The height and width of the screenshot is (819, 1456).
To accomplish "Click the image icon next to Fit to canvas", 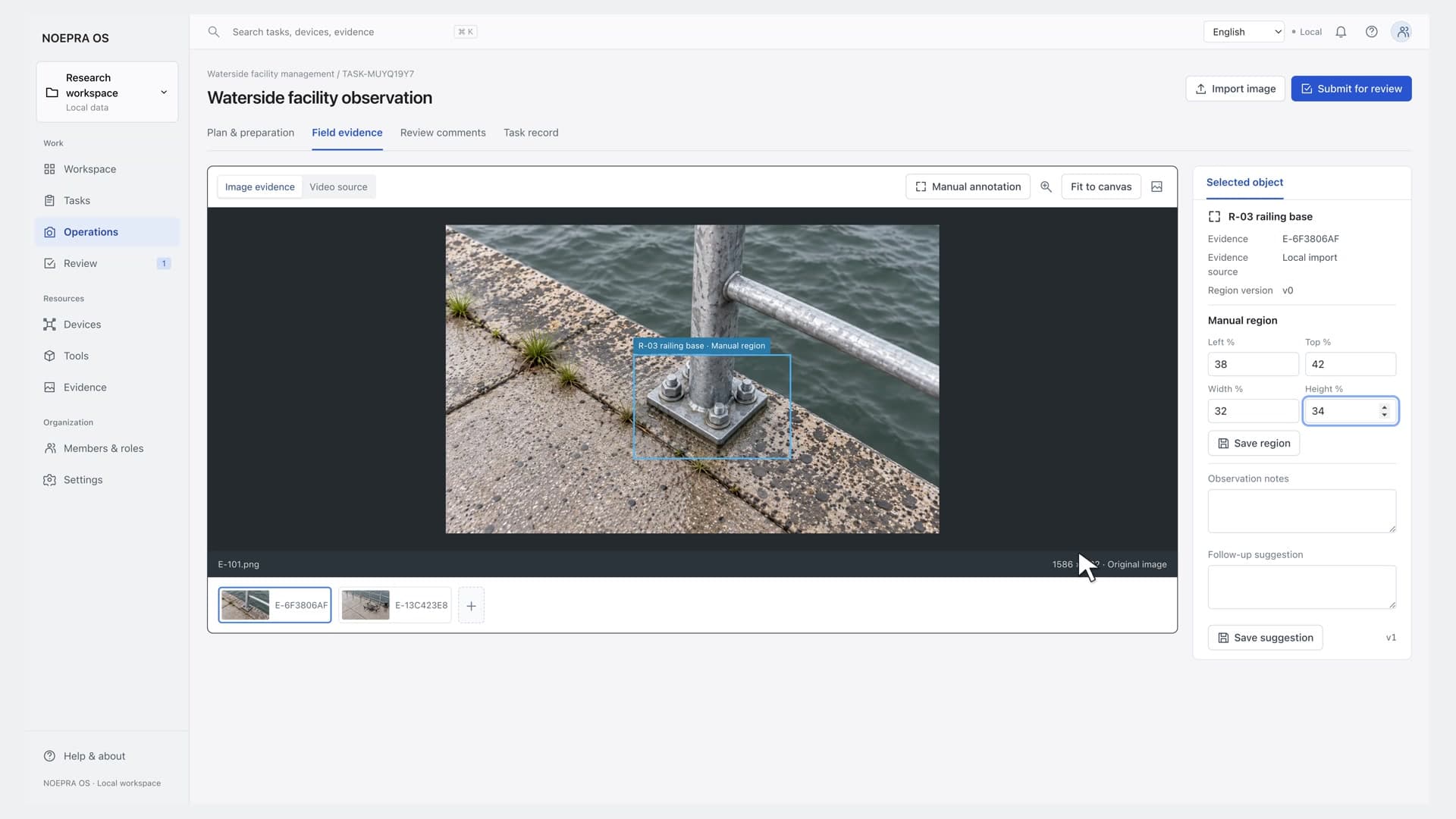I will (x=1156, y=187).
